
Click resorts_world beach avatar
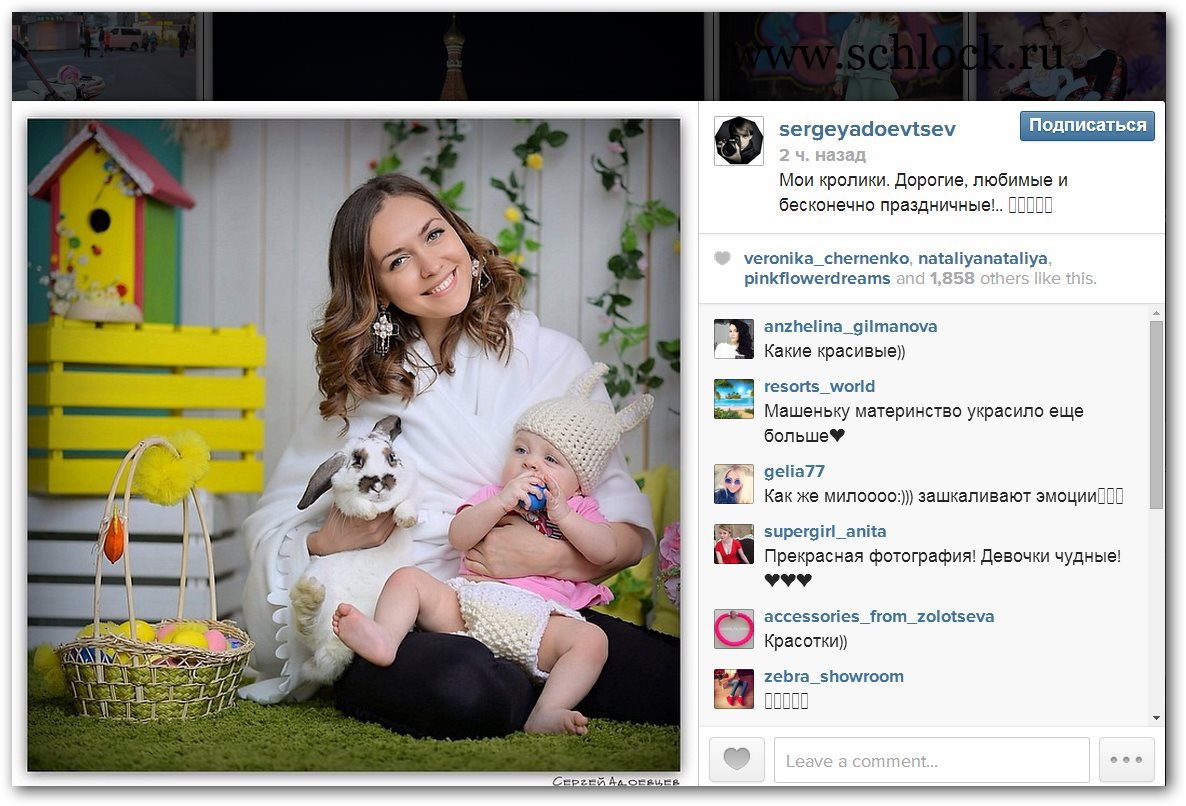[x=734, y=398]
